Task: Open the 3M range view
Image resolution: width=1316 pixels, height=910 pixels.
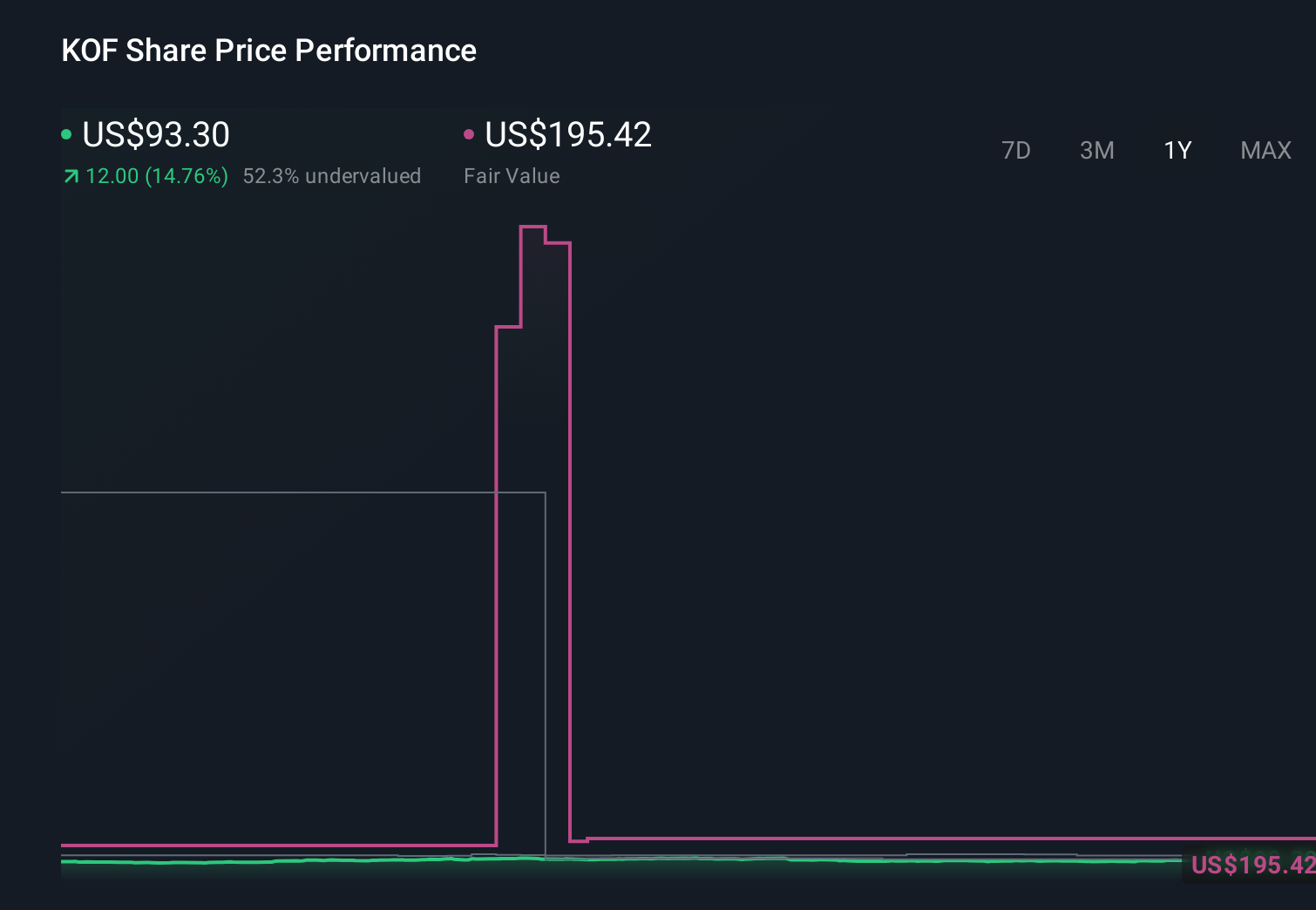Action: pyautogui.click(x=1096, y=150)
